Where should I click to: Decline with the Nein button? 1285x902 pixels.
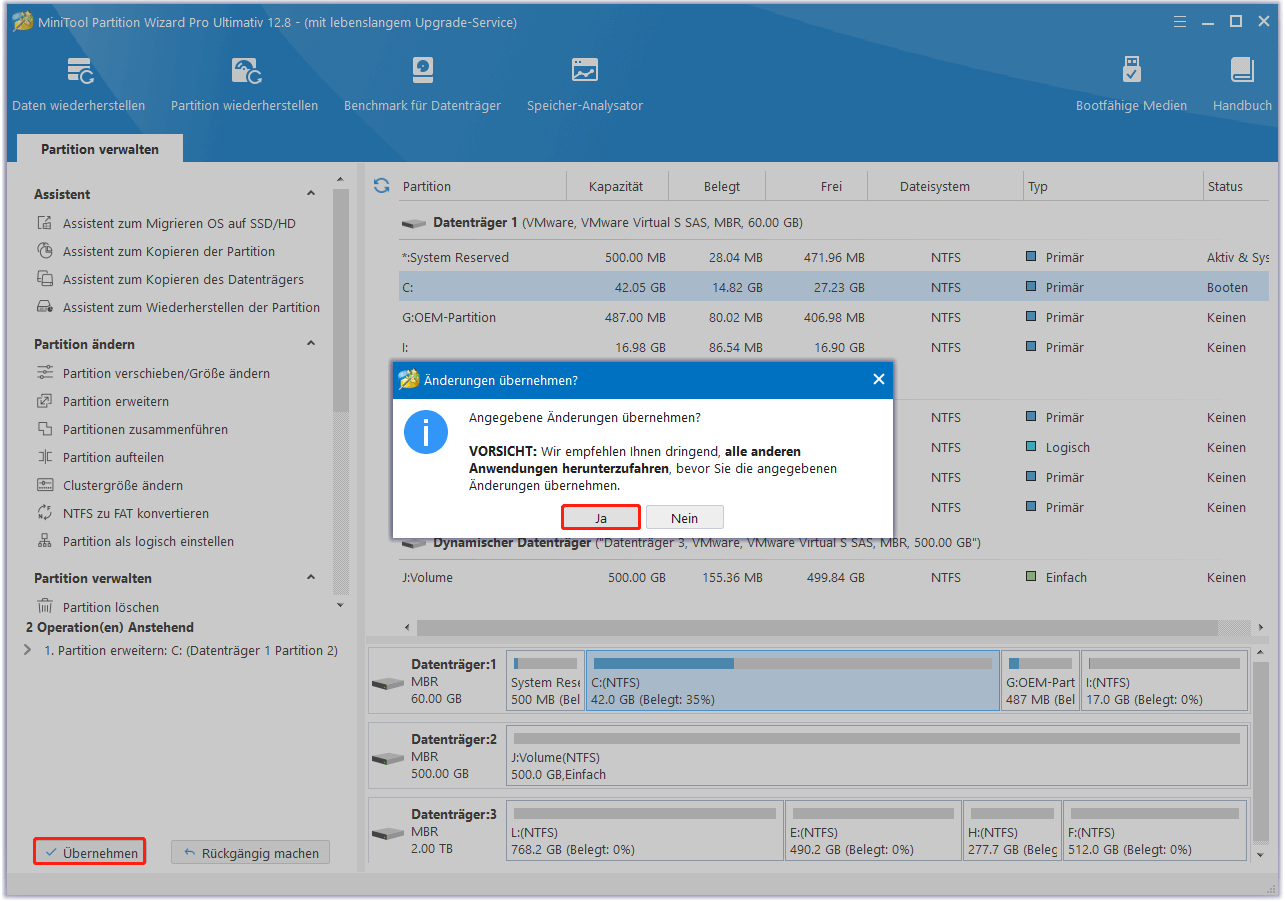pos(685,518)
